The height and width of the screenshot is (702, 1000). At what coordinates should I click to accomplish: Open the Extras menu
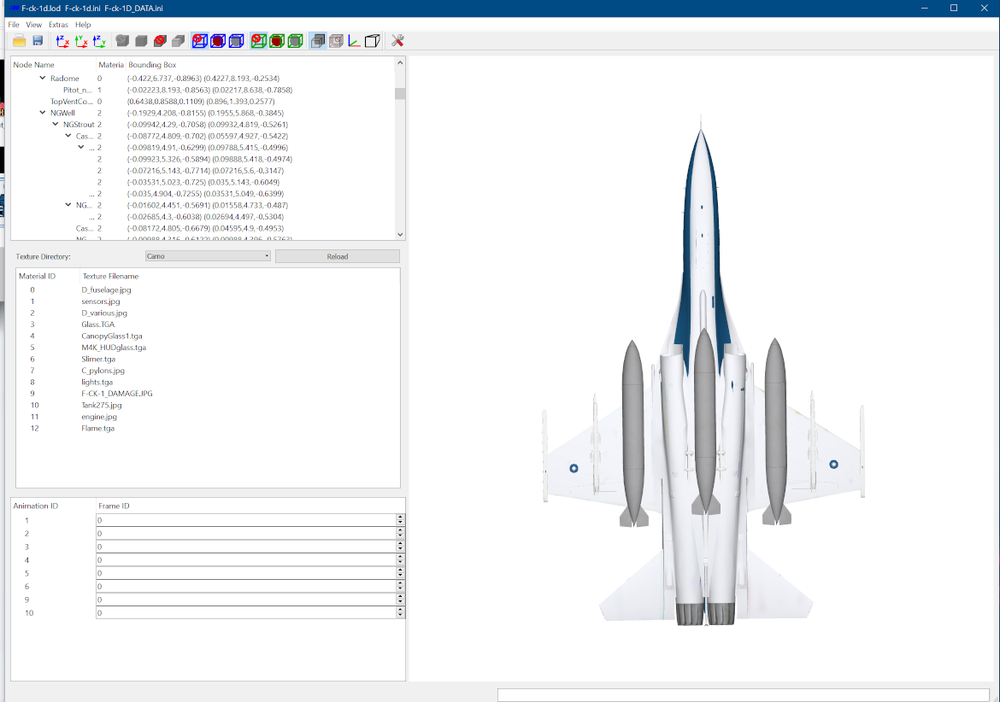pyautogui.click(x=58, y=24)
